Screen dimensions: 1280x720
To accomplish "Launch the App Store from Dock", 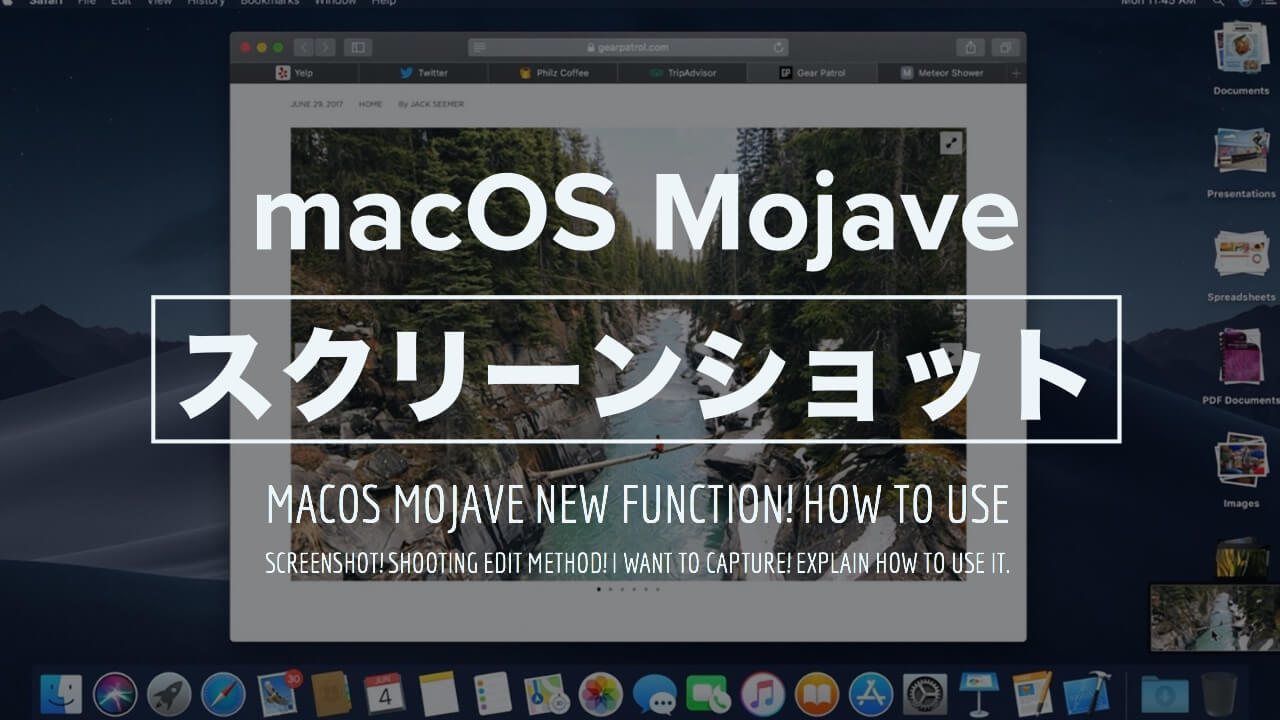I will [x=871, y=693].
